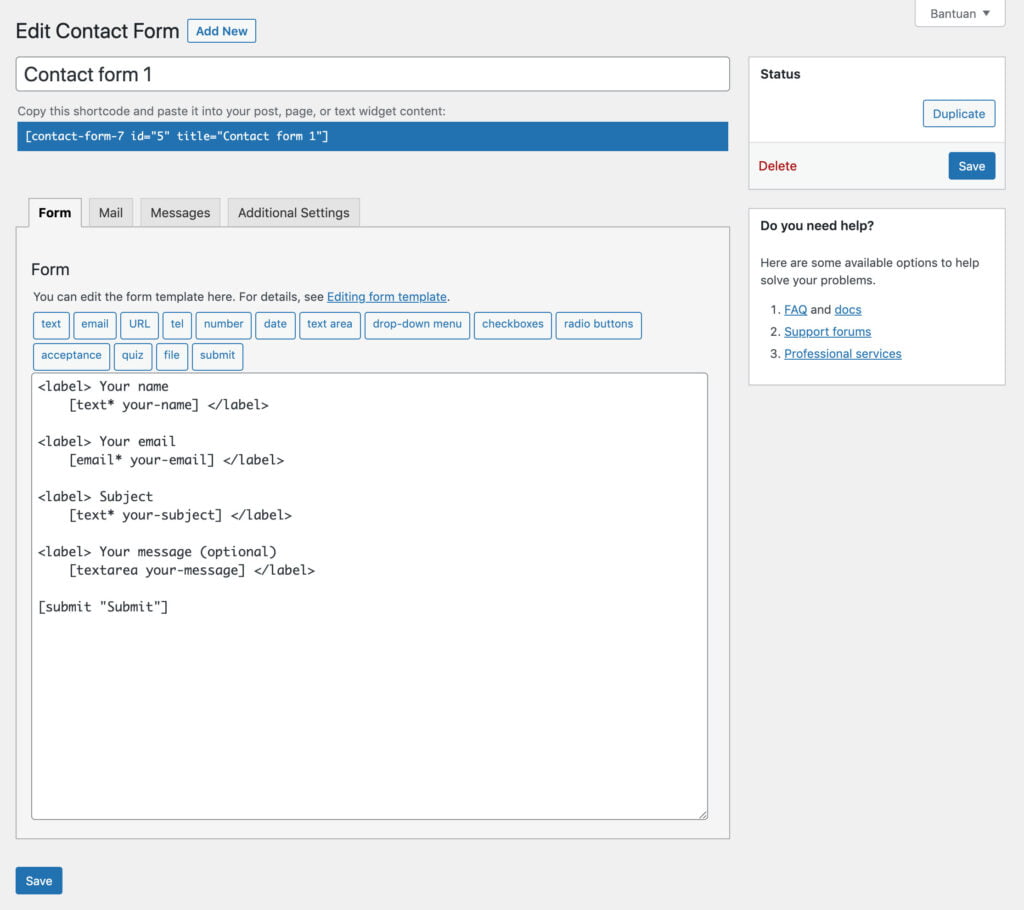Open the Bantuan help dropdown
This screenshot has height=910, width=1024.
point(959,14)
